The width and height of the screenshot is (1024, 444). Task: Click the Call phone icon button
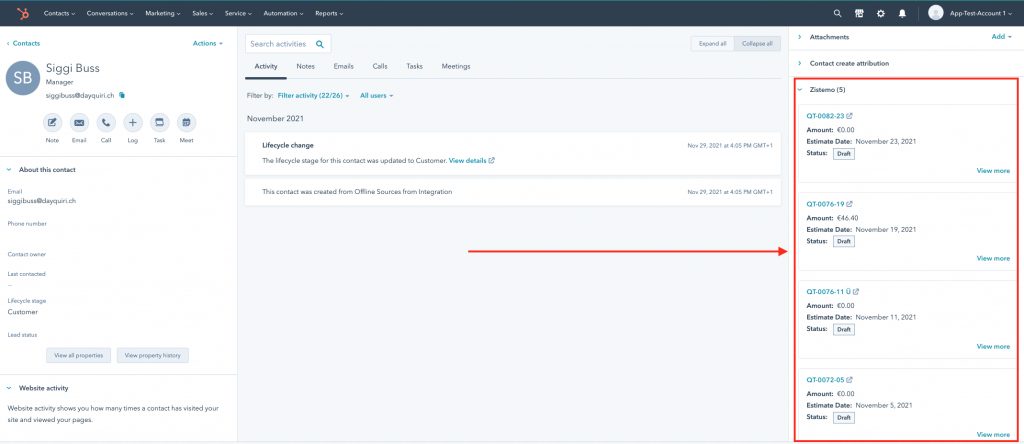106,123
